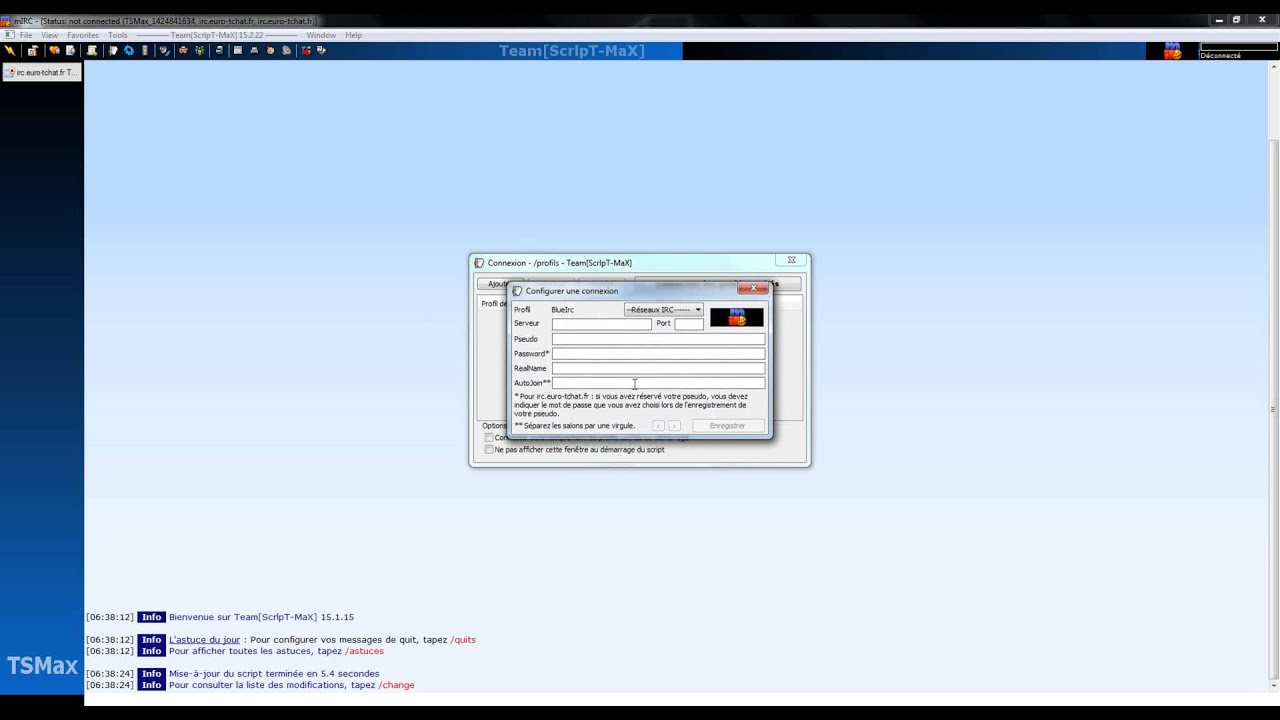Click 'Mise-à-jour du script terminée' message
This screenshot has height=720, width=1280.
click(274, 674)
